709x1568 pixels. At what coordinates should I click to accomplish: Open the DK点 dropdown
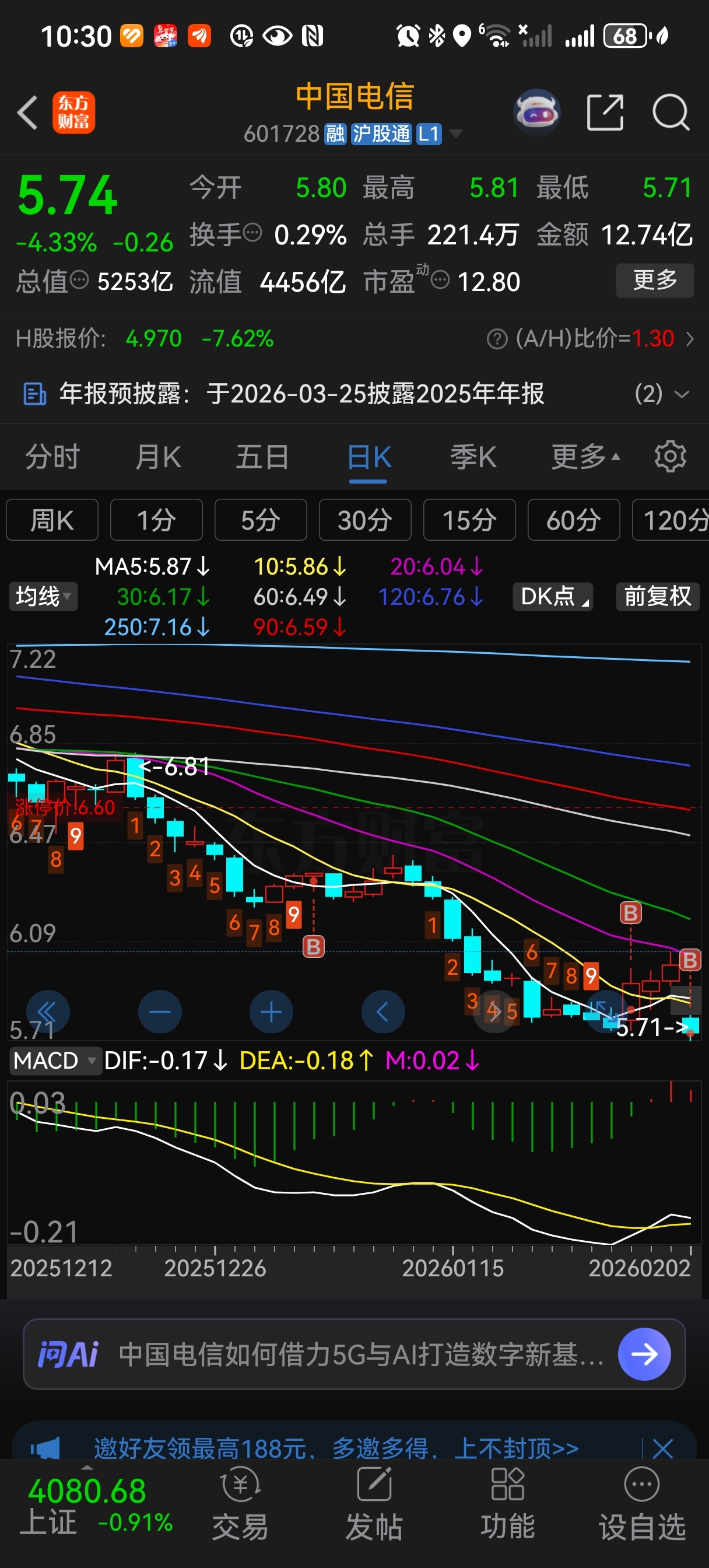(x=553, y=596)
